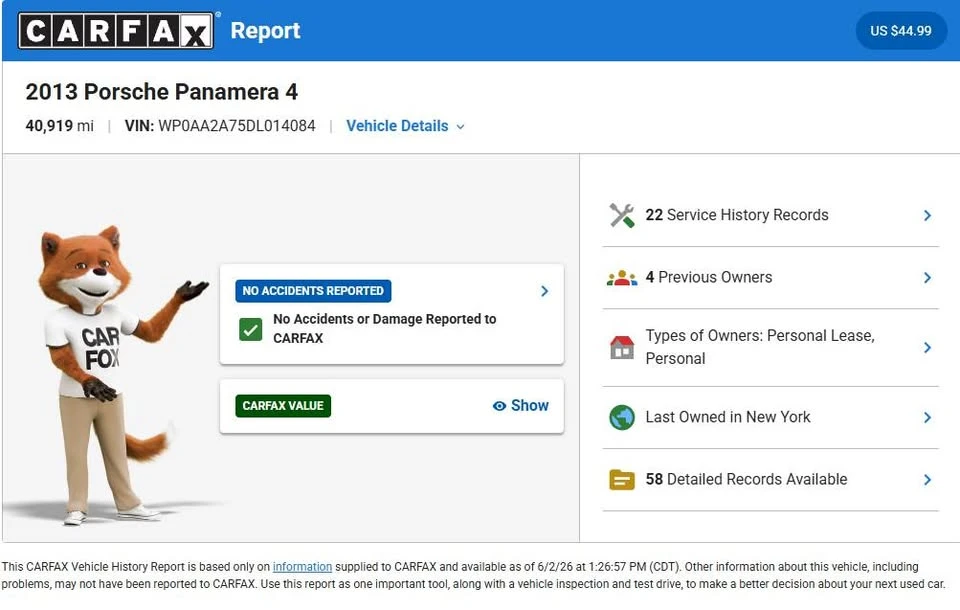The image size is (960, 610).
Task: Open 22 Service History Records
Action: coord(770,215)
